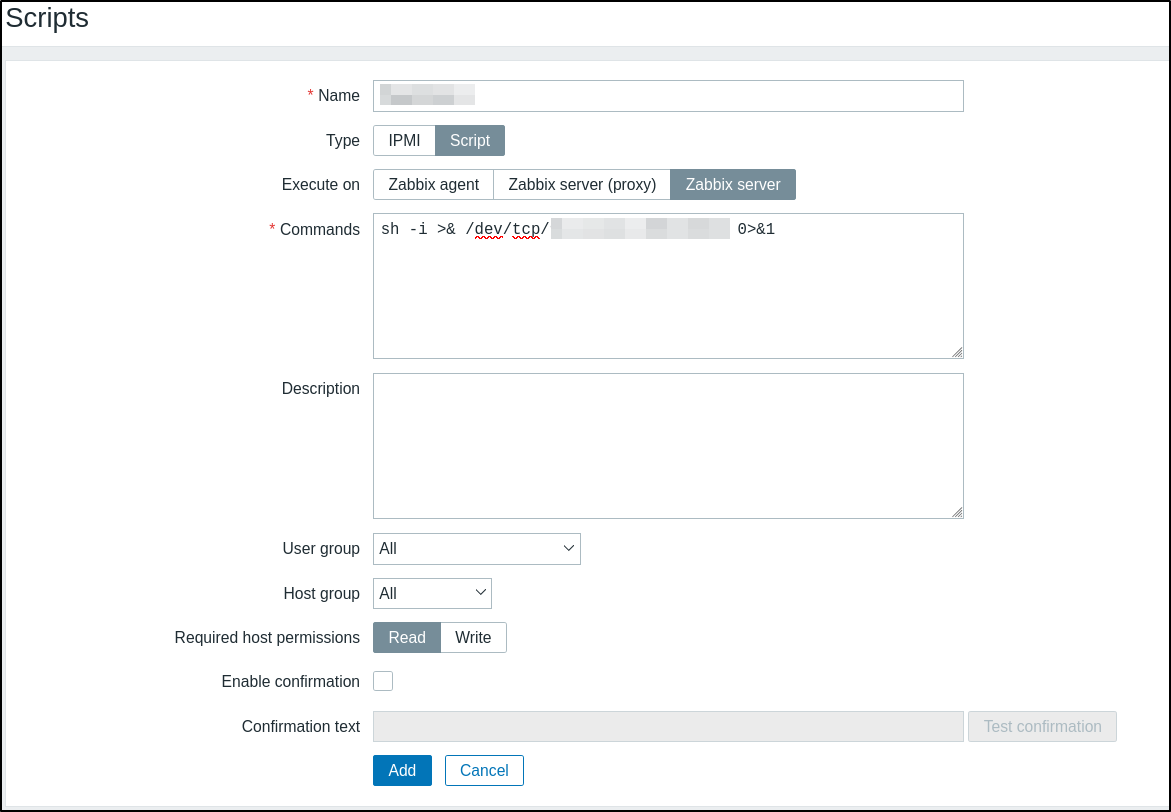Expand the Host group dropdown
Image resolution: width=1171 pixels, height=812 pixels.
pyautogui.click(x=432, y=593)
